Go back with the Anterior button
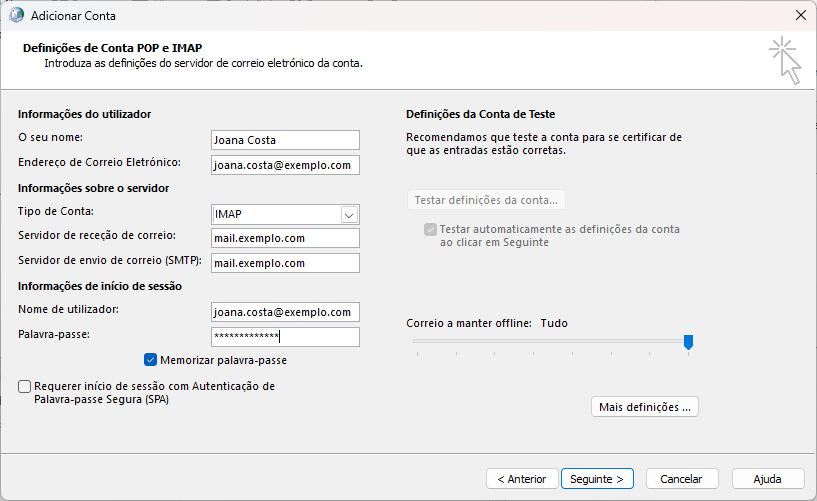This screenshot has width=817, height=501. [x=522, y=479]
